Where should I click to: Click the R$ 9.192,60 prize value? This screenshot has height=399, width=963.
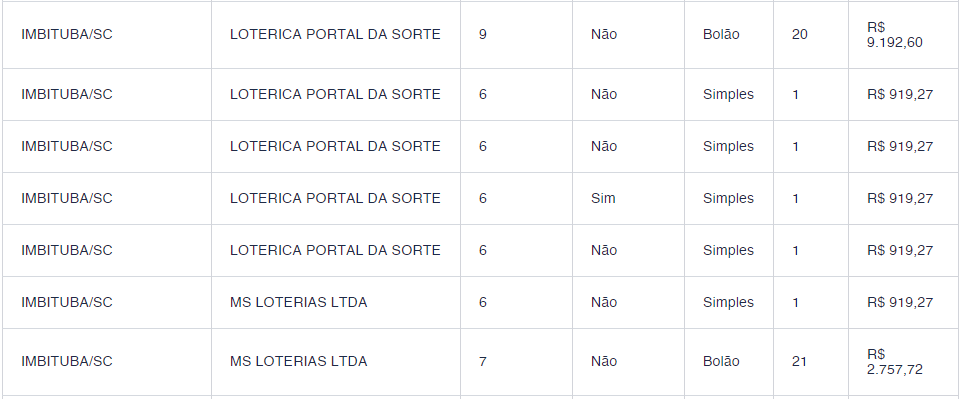coord(894,35)
